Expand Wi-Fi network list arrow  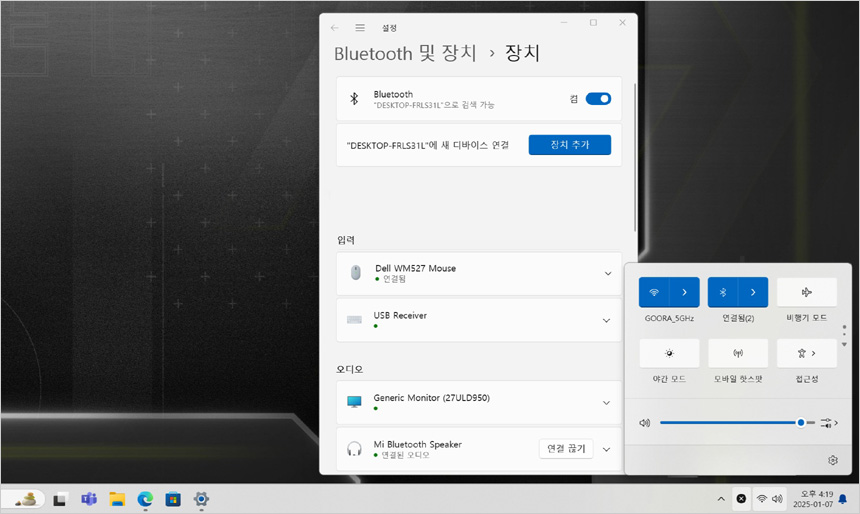685,292
